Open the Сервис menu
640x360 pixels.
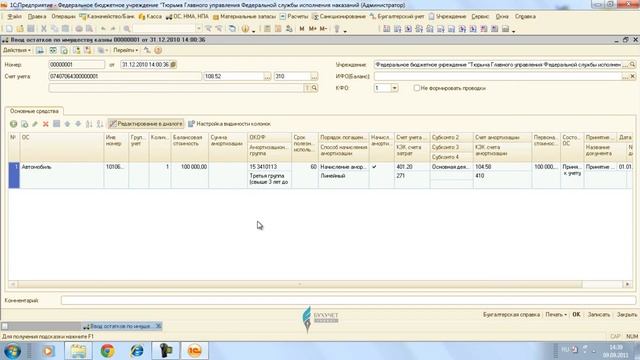(x=480, y=17)
